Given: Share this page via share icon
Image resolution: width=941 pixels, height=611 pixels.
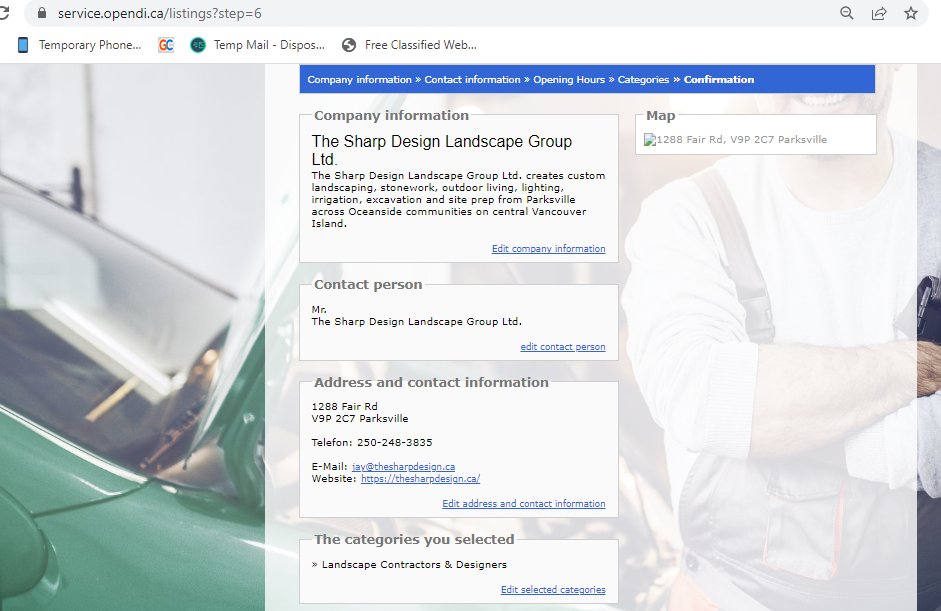Looking at the screenshot, I should [x=879, y=13].
